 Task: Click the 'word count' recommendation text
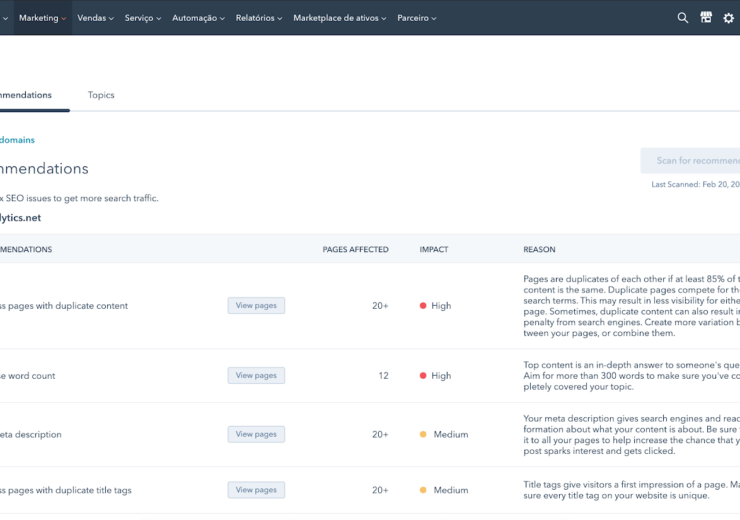pyautogui.click(x=32, y=376)
